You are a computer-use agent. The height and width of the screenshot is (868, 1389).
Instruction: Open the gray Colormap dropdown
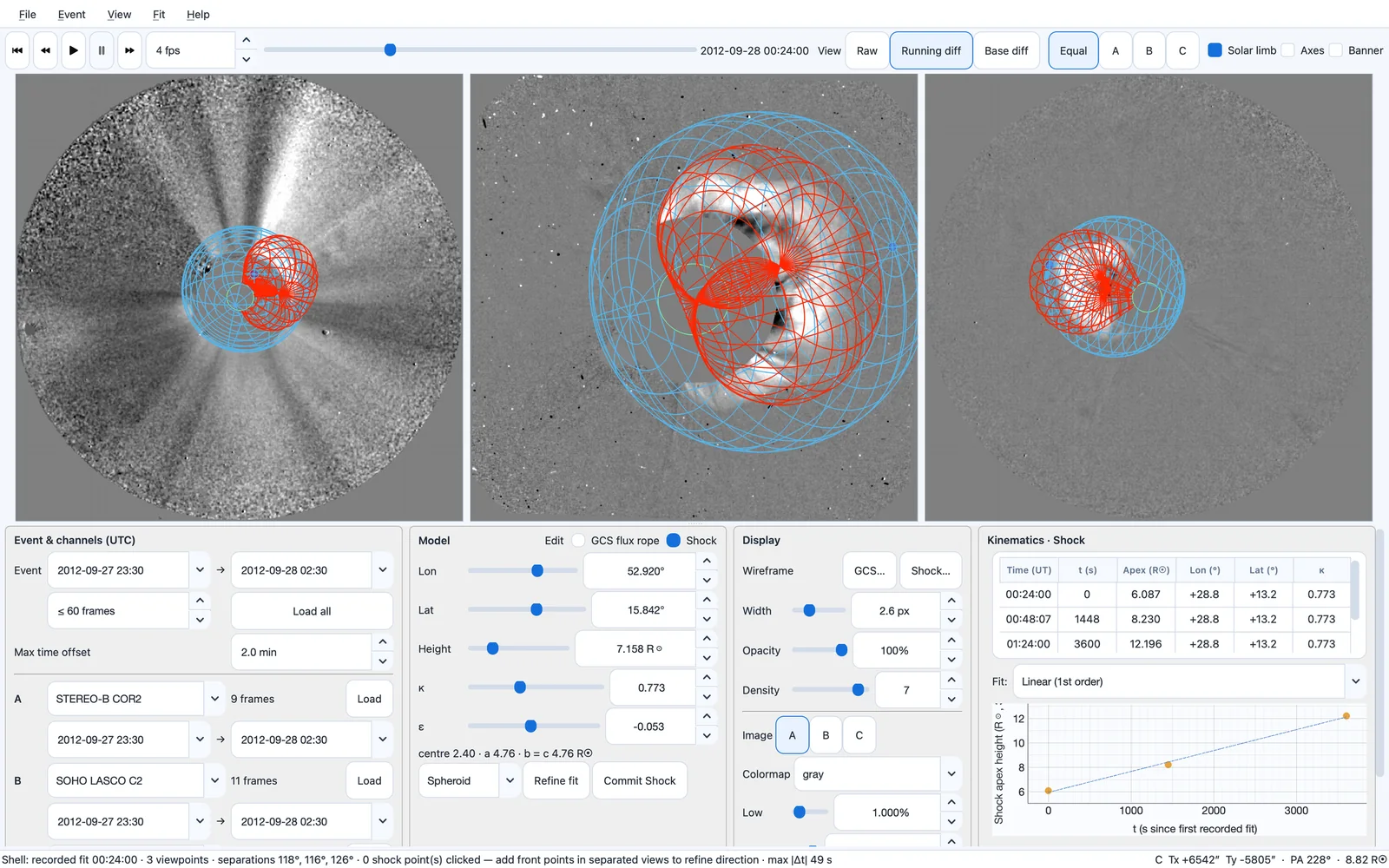coord(951,774)
